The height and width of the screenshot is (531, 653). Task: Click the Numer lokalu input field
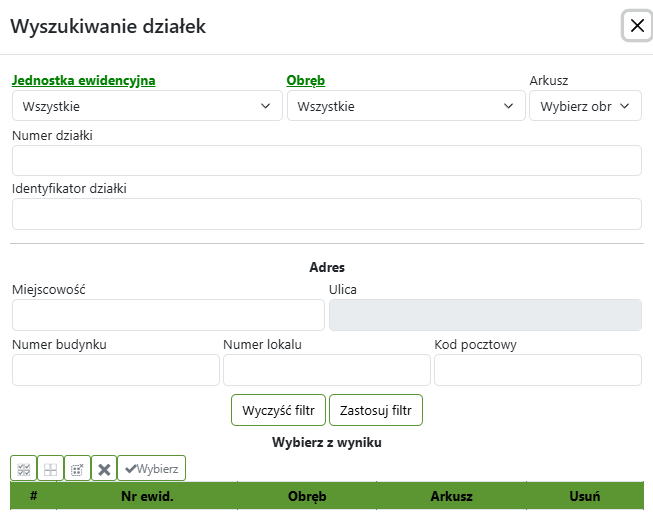click(326, 370)
